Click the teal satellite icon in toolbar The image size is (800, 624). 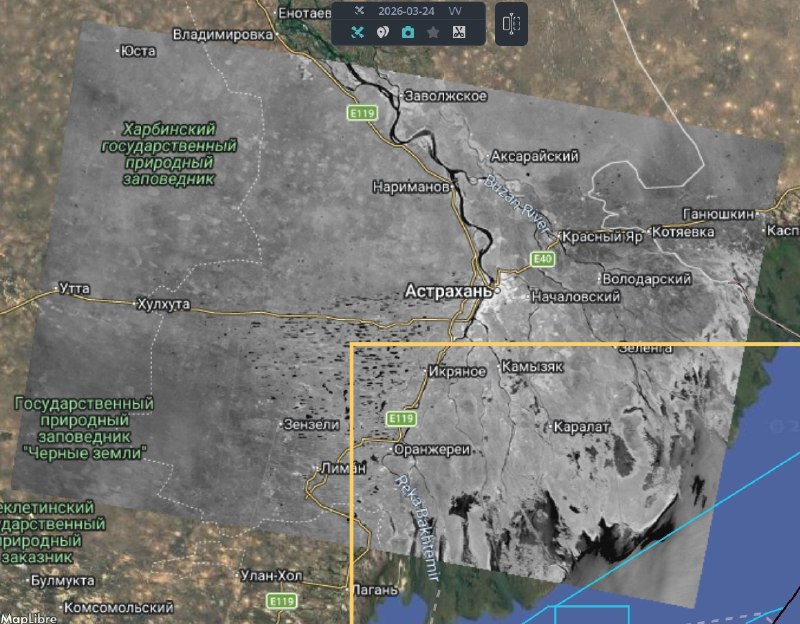click(357, 32)
